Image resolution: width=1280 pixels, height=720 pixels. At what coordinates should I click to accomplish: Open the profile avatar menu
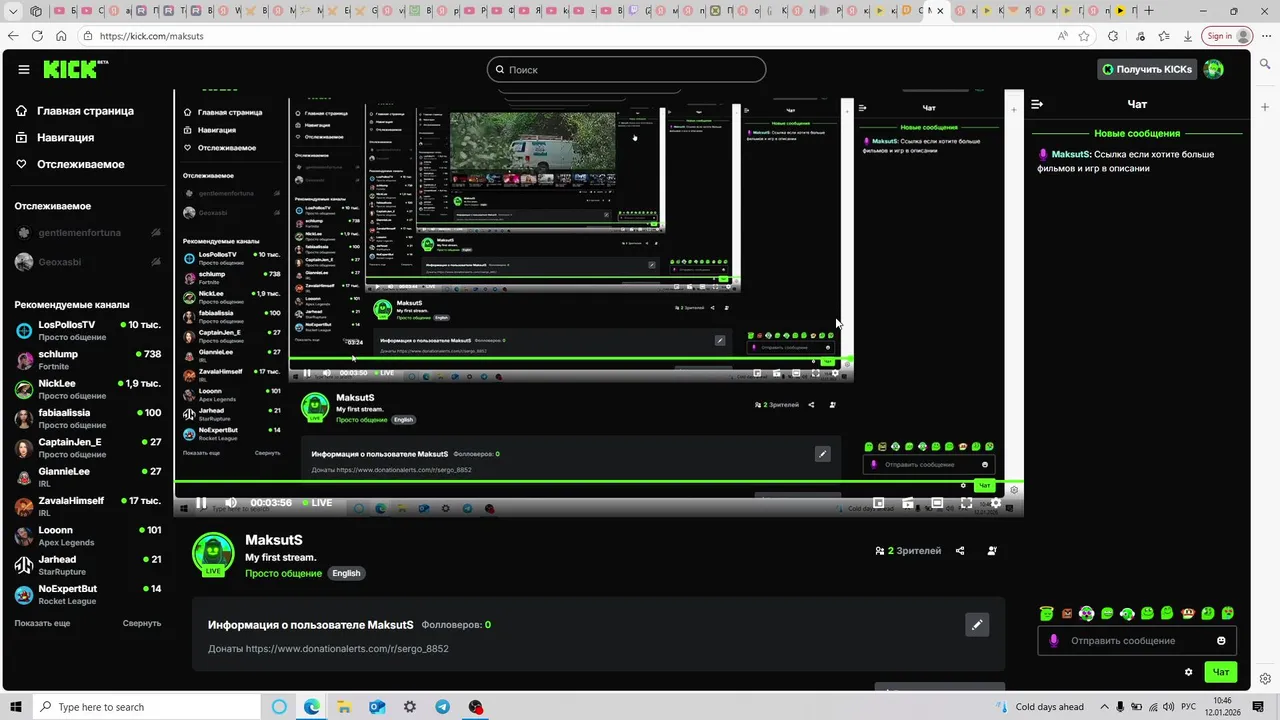click(x=1213, y=69)
